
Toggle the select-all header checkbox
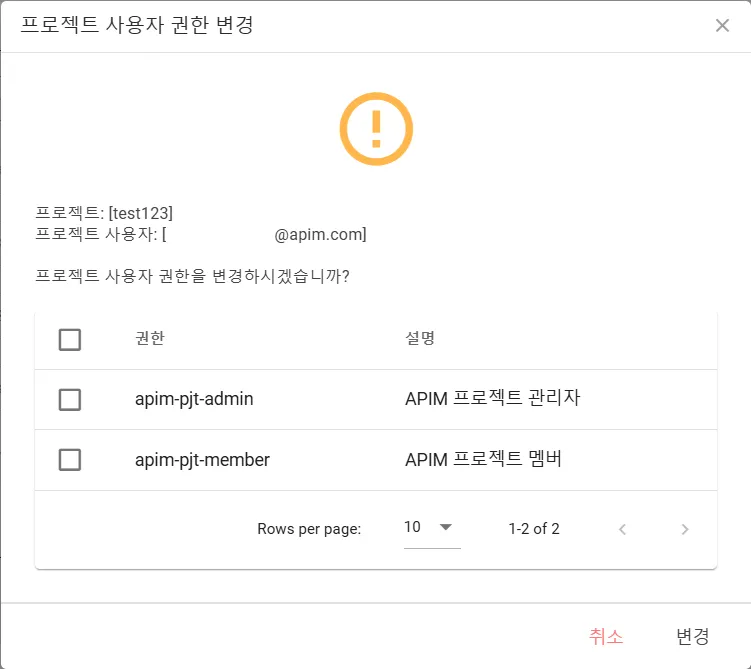pyautogui.click(x=70, y=340)
